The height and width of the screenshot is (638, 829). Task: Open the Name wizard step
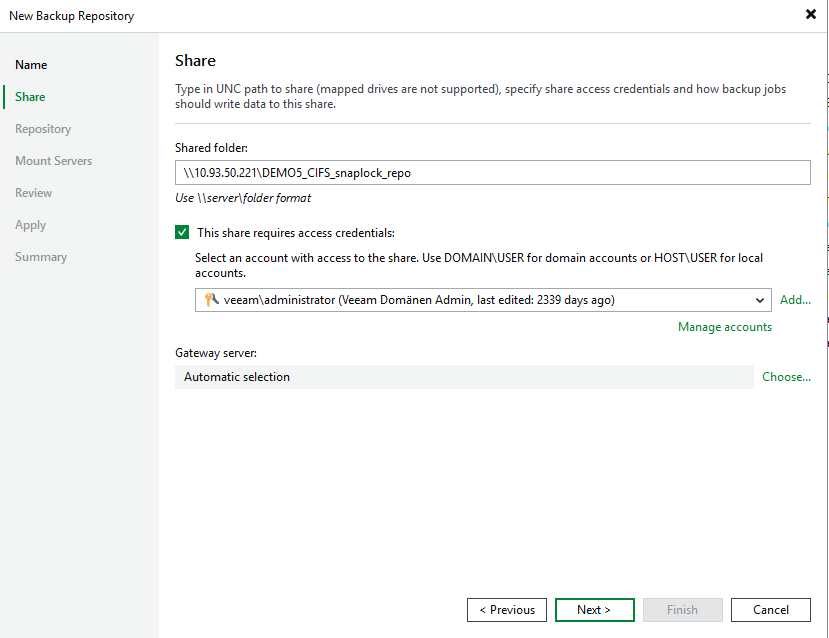click(31, 65)
